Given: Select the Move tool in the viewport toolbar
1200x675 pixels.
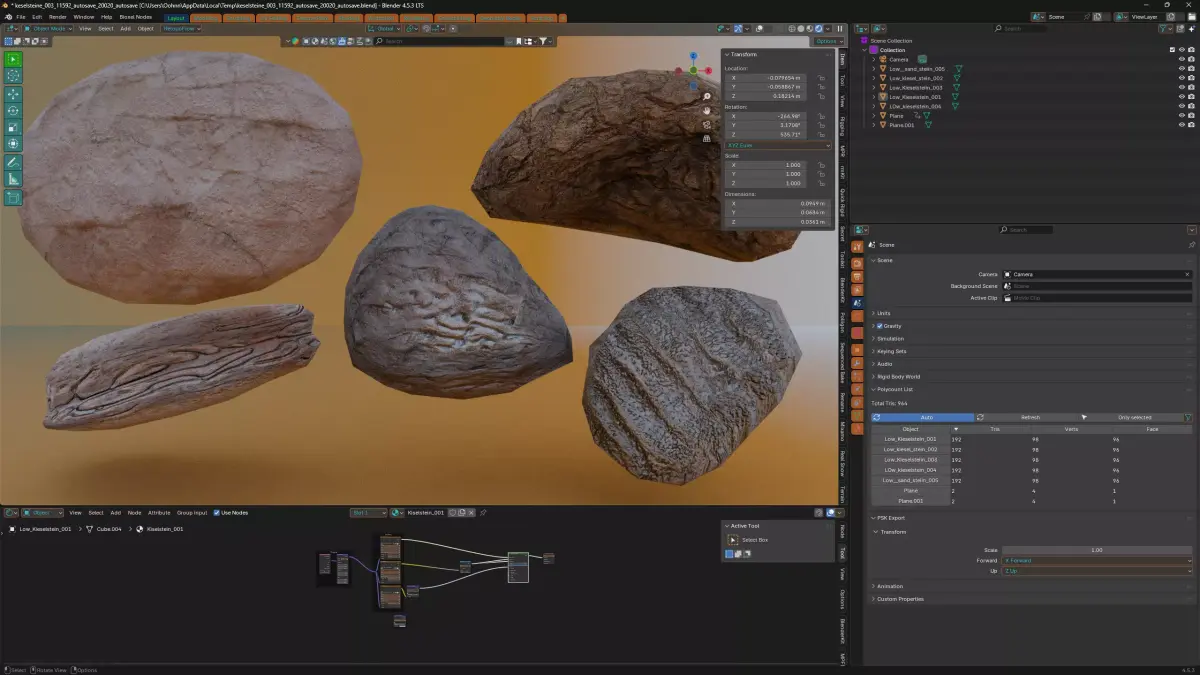Looking at the screenshot, I should (x=14, y=94).
